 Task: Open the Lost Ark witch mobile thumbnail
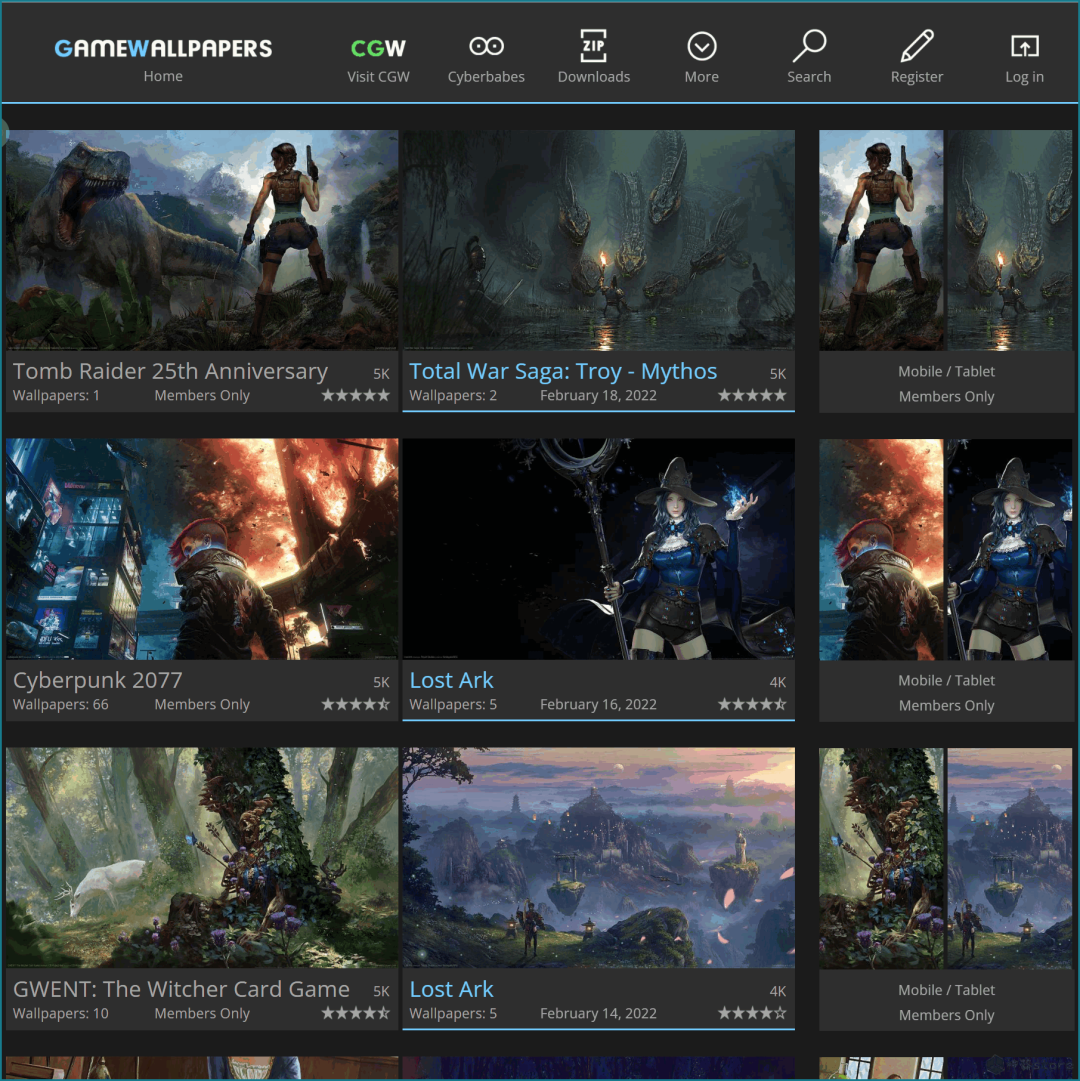point(1010,549)
